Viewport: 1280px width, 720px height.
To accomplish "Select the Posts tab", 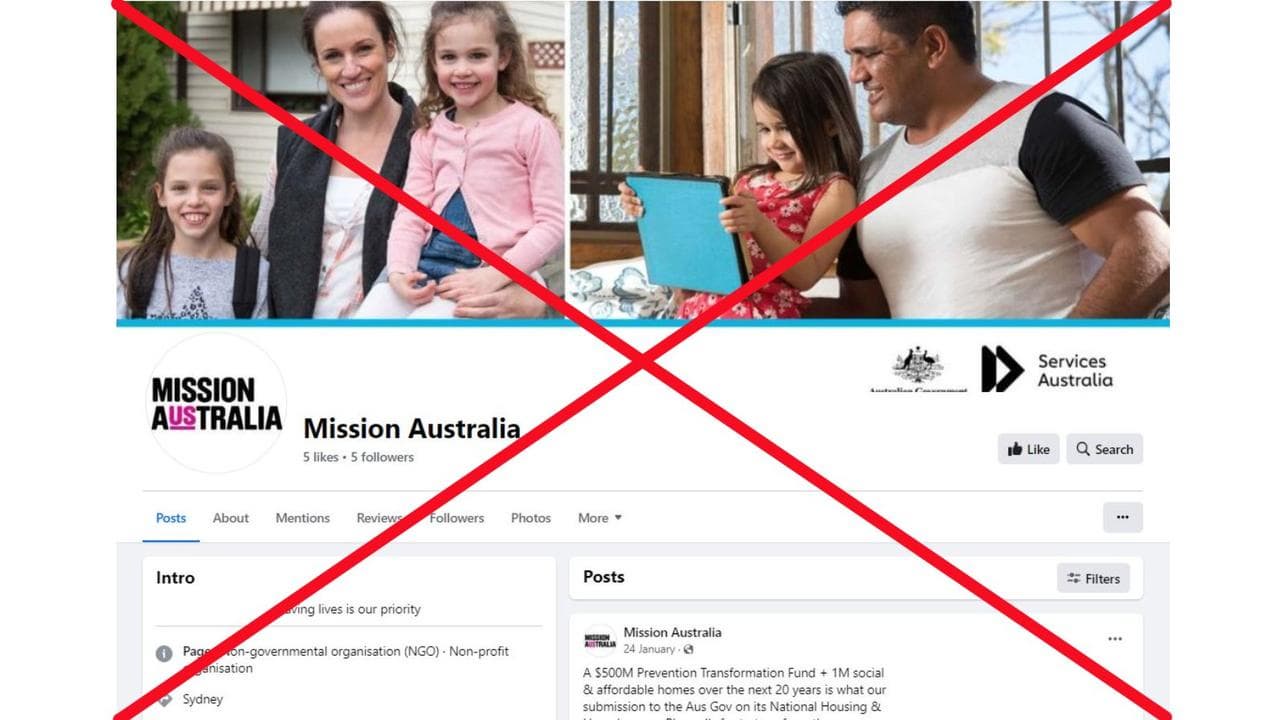I will [x=171, y=518].
